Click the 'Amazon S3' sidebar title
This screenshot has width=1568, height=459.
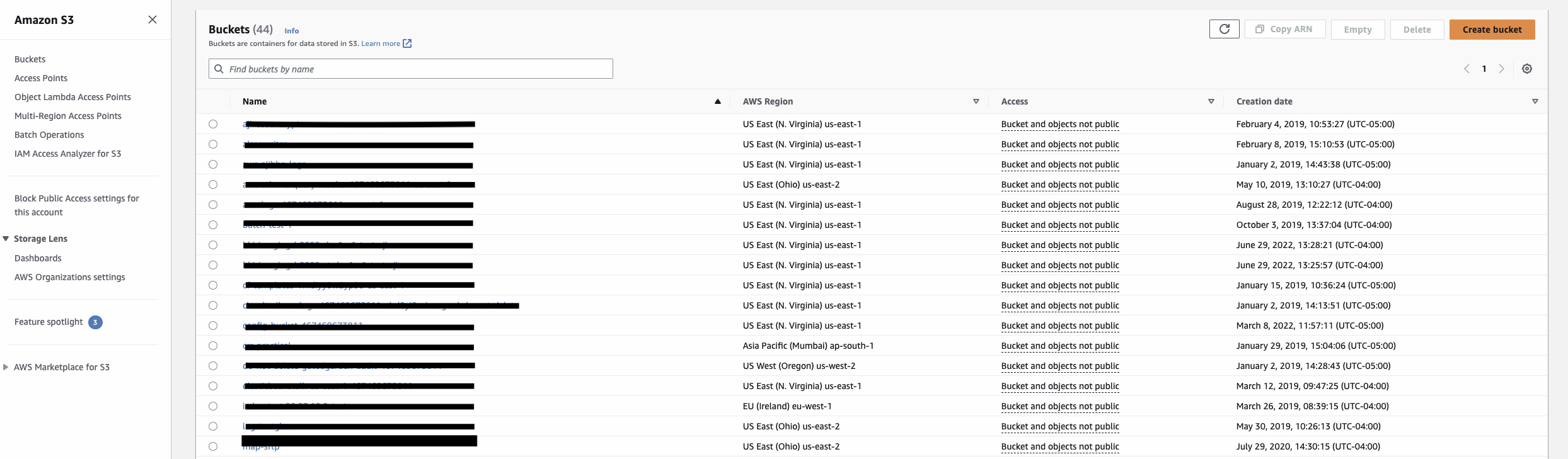(x=44, y=20)
